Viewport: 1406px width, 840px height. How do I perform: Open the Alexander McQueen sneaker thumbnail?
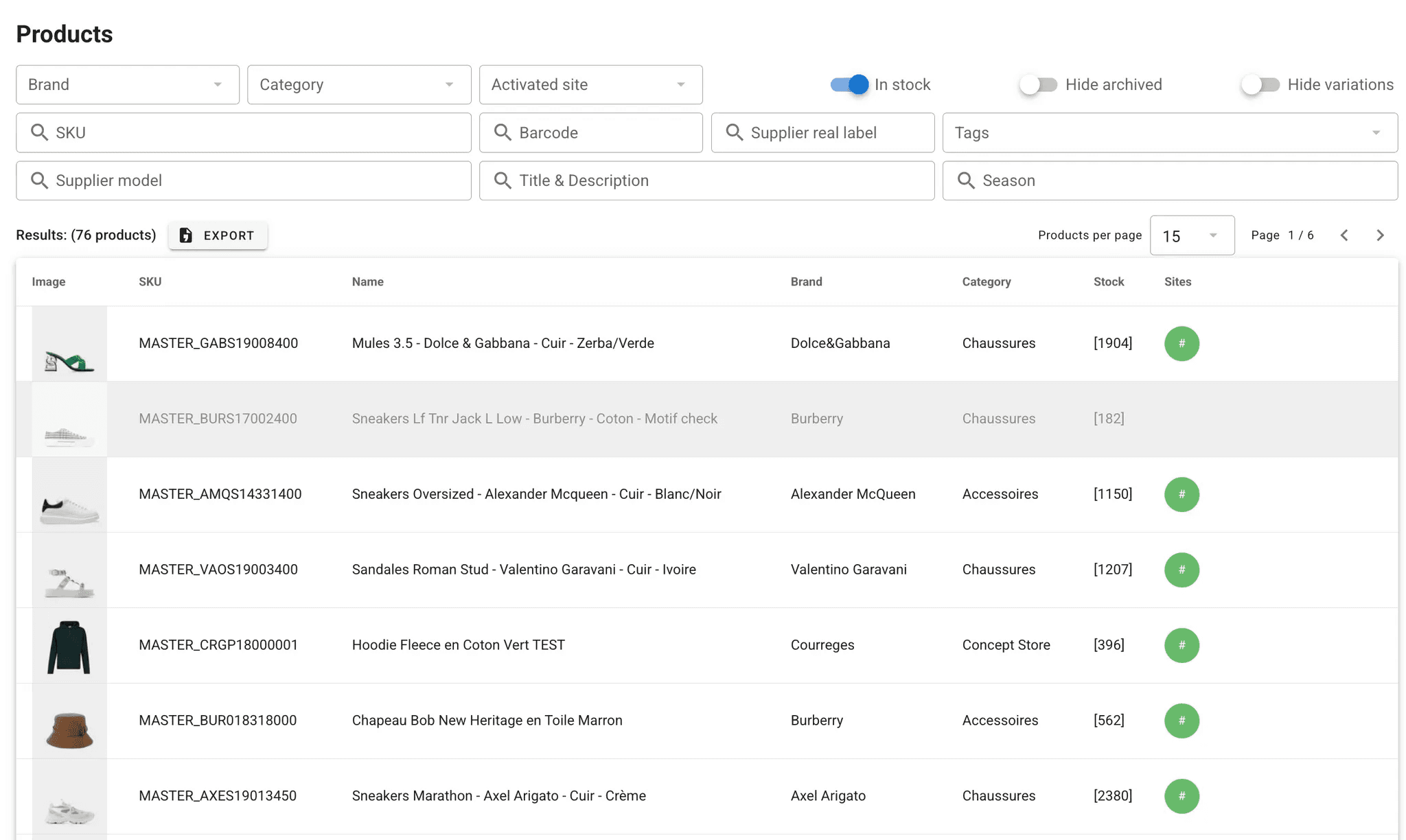click(69, 495)
